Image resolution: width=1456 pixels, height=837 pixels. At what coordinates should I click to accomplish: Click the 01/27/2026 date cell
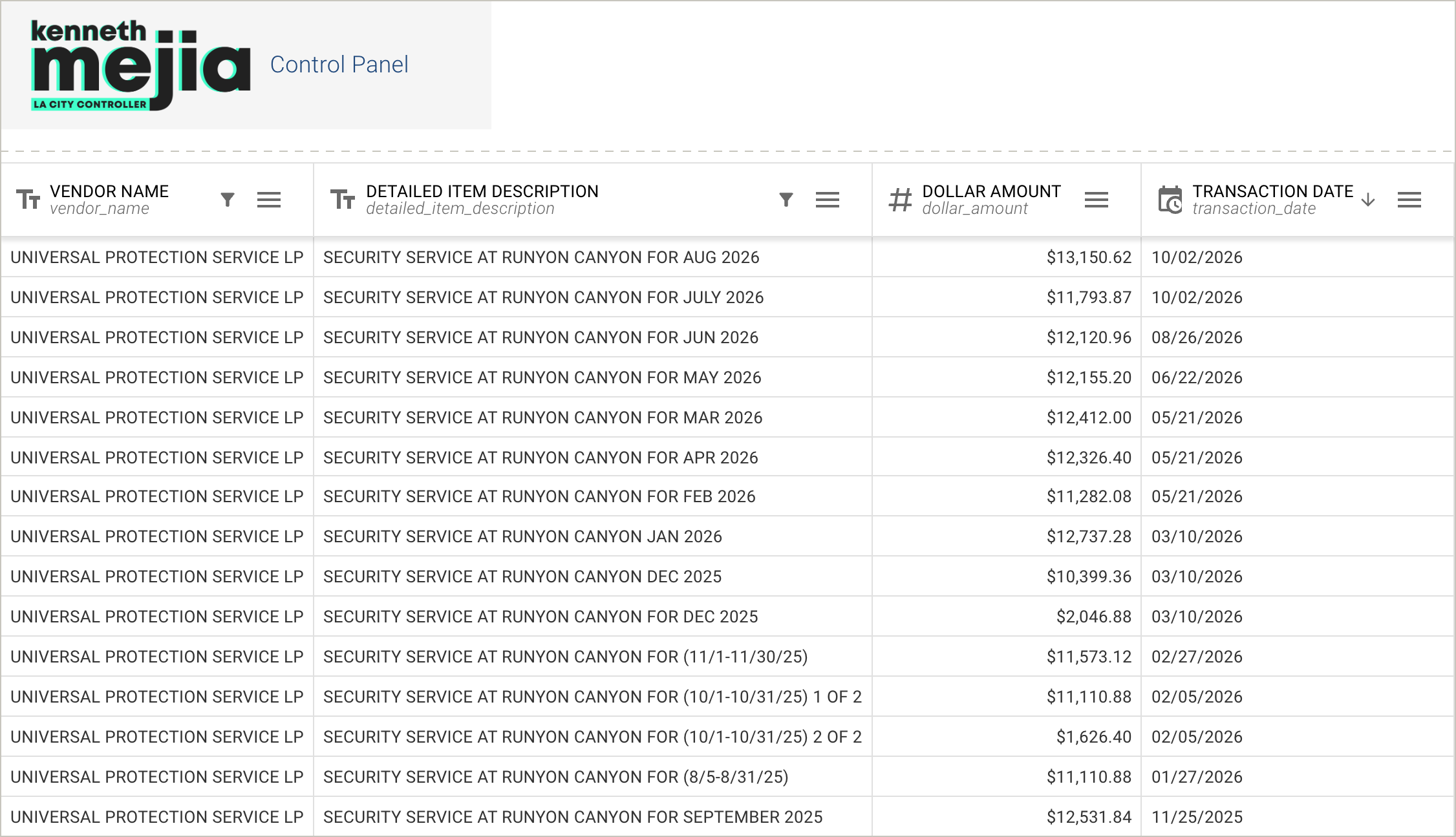point(1298,777)
